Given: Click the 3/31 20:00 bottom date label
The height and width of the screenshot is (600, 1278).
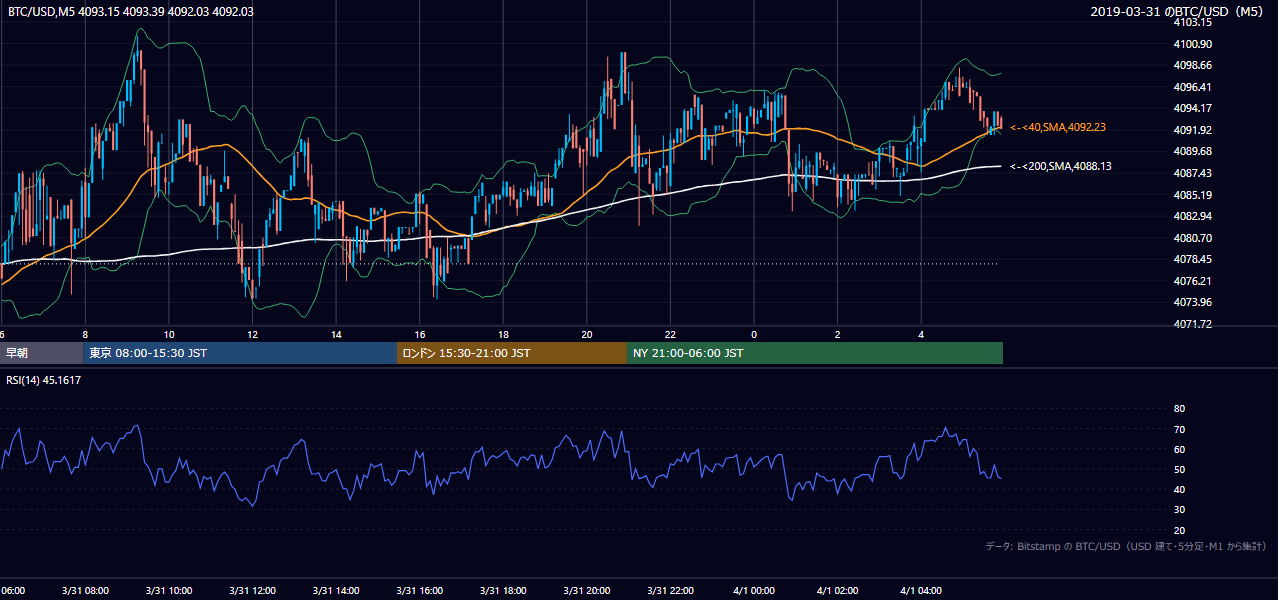Looking at the screenshot, I should point(587,591).
